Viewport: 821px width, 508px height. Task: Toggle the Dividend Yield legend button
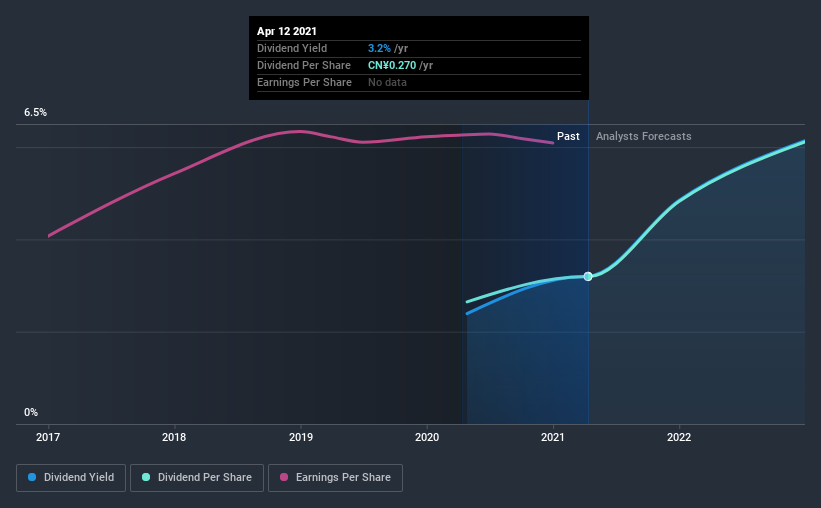[x=71, y=478]
